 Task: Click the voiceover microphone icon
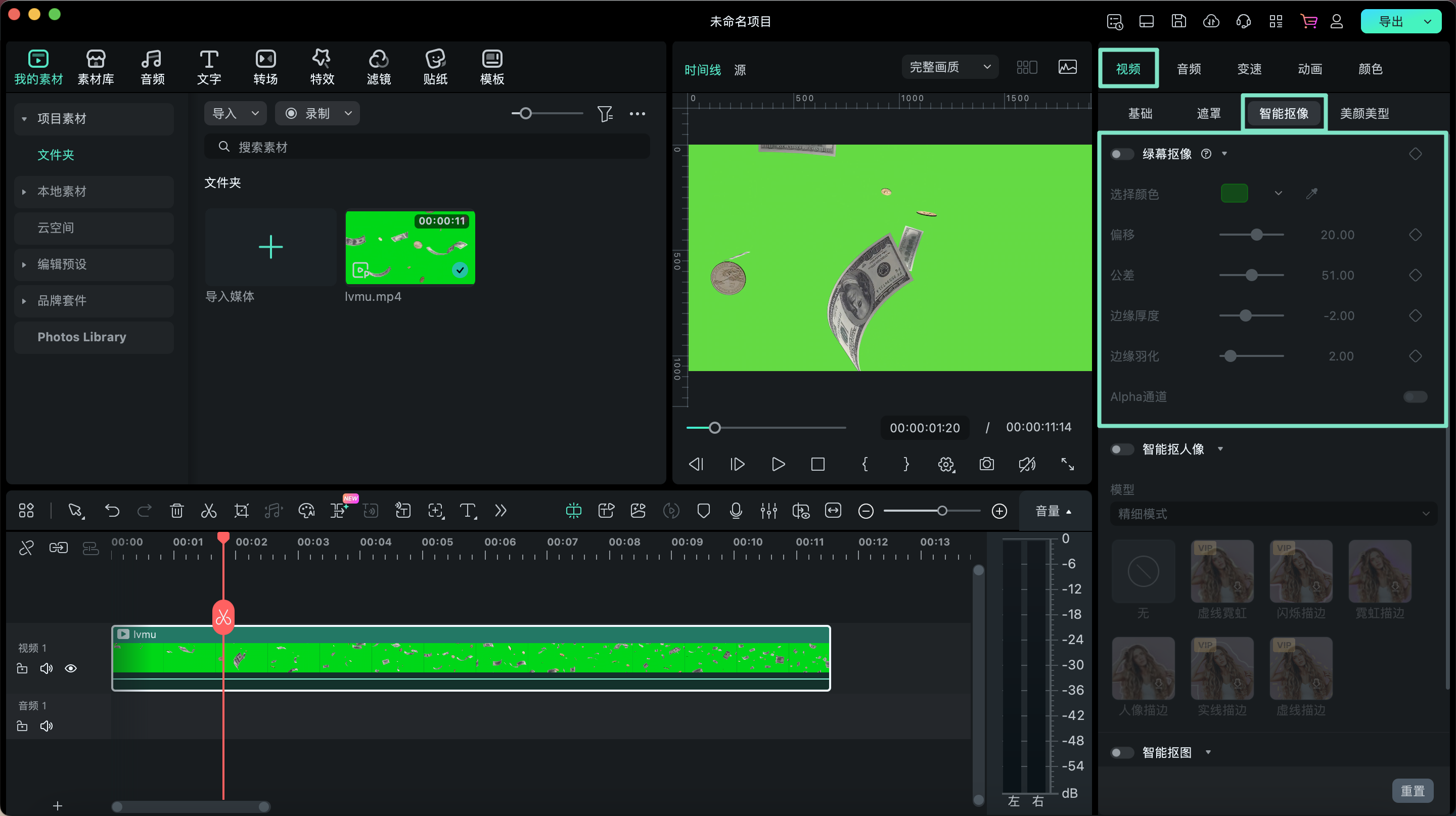click(736, 511)
